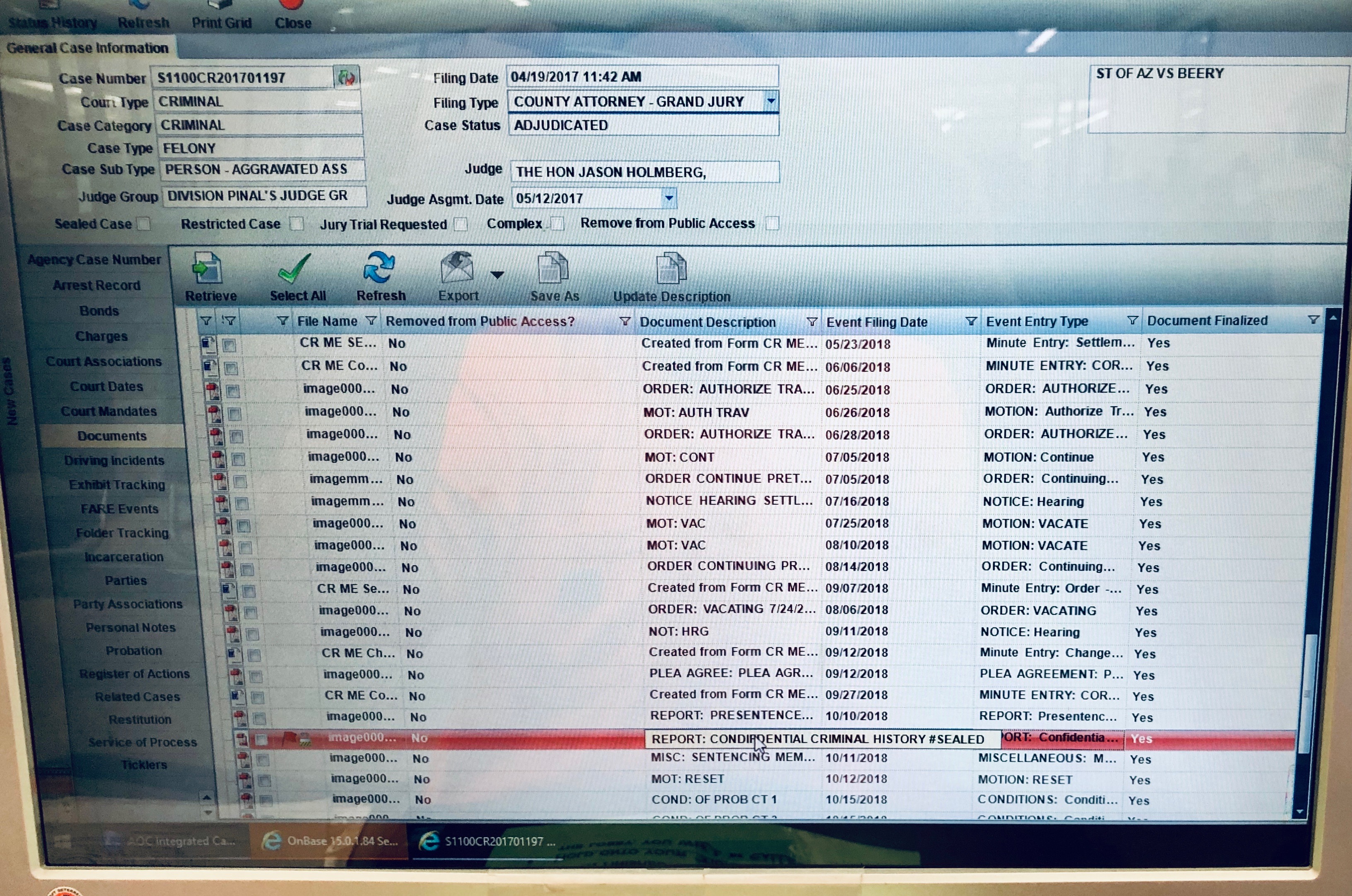
Task: Click the Export envelope icon
Action: [x=457, y=267]
